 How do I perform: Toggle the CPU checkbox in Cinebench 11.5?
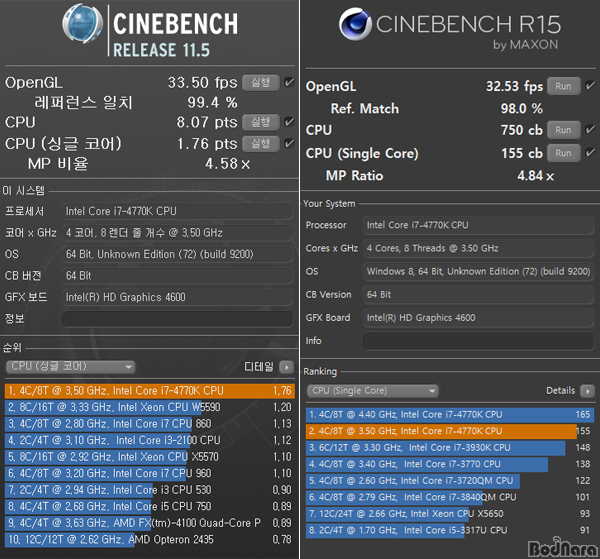[x=289, y=122]
